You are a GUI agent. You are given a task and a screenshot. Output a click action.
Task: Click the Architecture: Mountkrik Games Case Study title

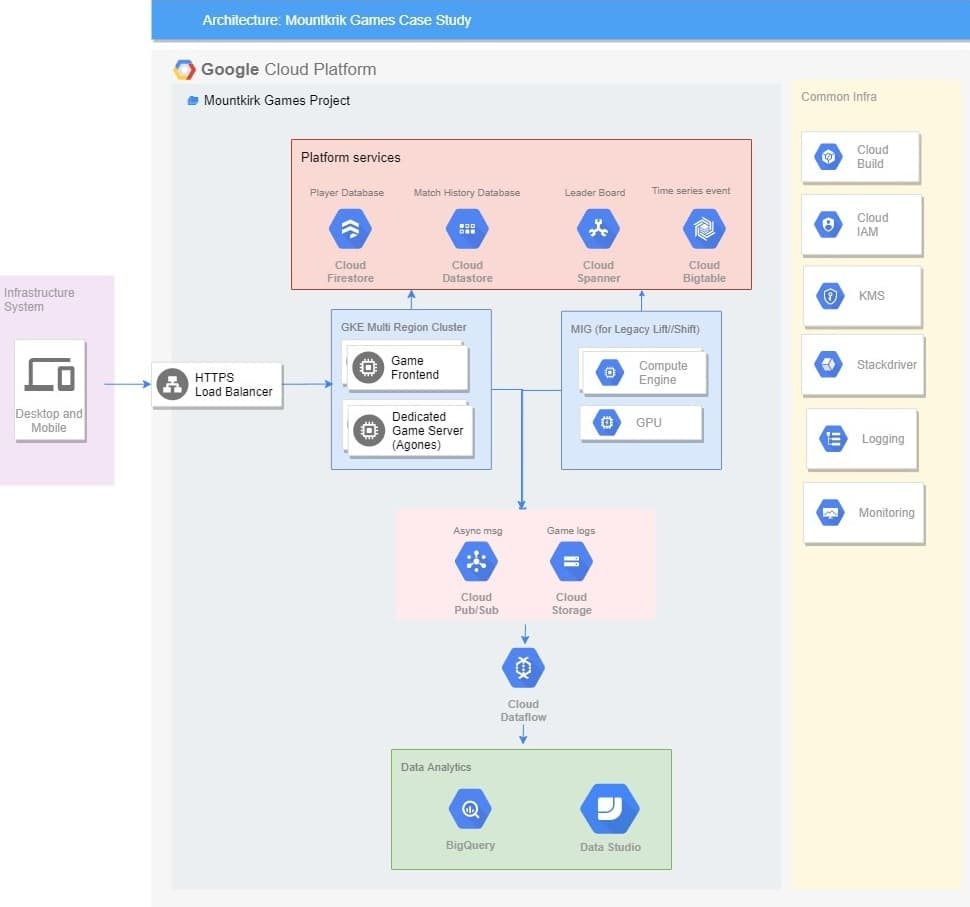pos(337,20)
